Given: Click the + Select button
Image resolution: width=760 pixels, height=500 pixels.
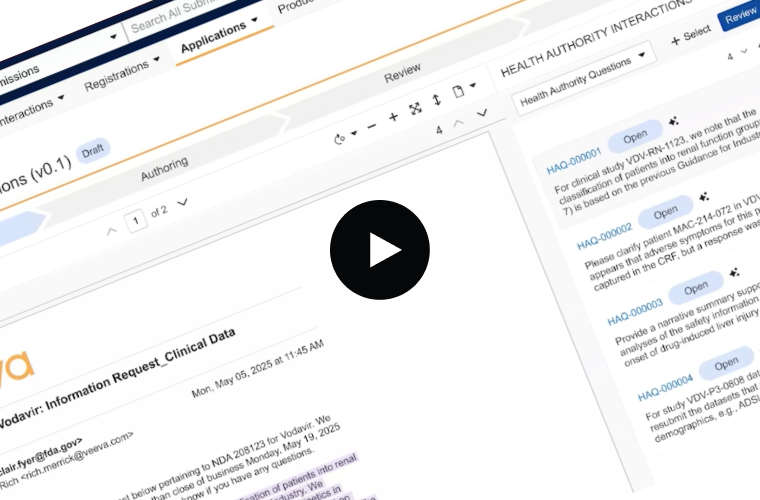Looking at the screenshot, I should (x=690, y=35).
